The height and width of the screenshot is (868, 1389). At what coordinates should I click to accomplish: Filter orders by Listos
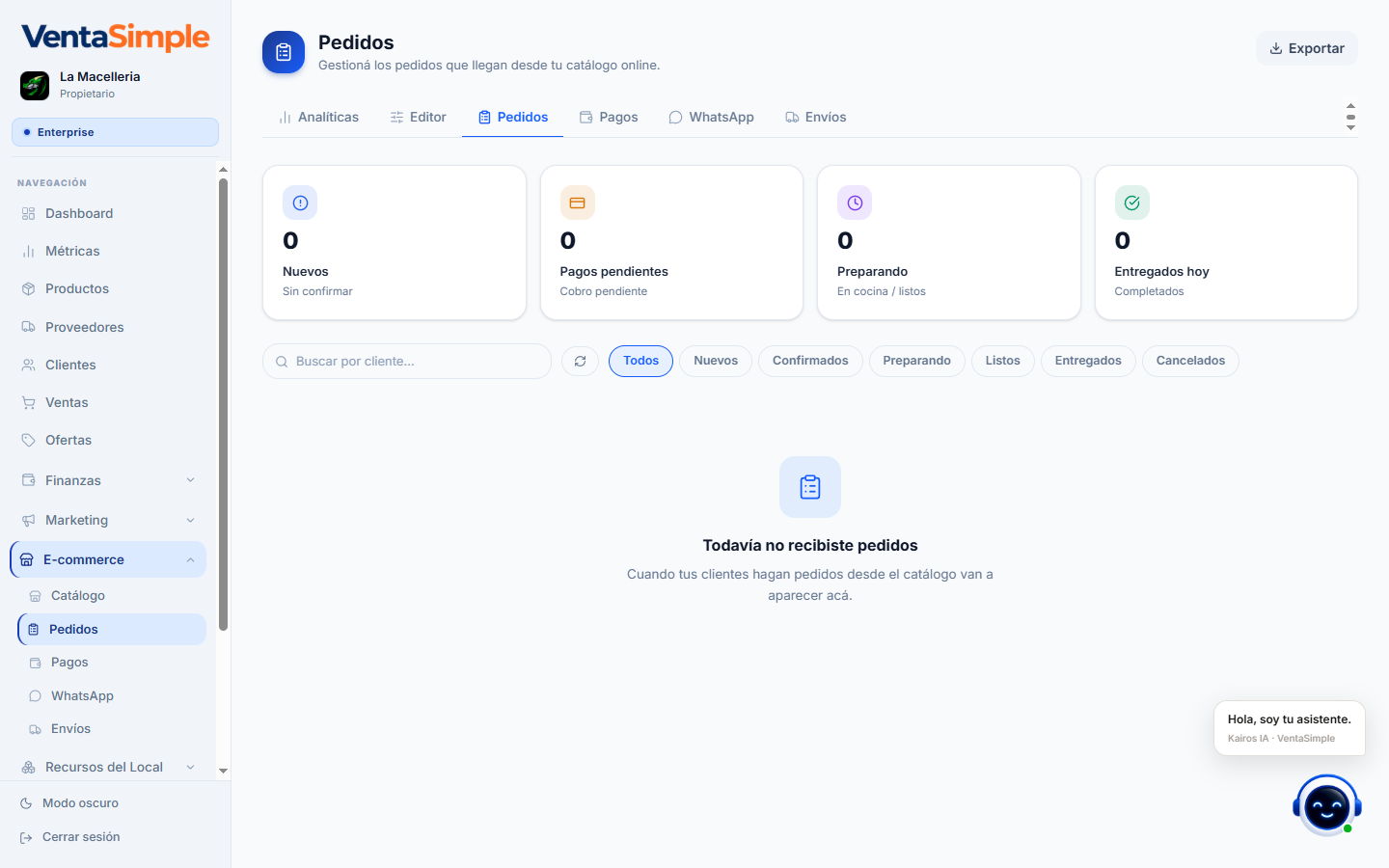point(1003,361)
